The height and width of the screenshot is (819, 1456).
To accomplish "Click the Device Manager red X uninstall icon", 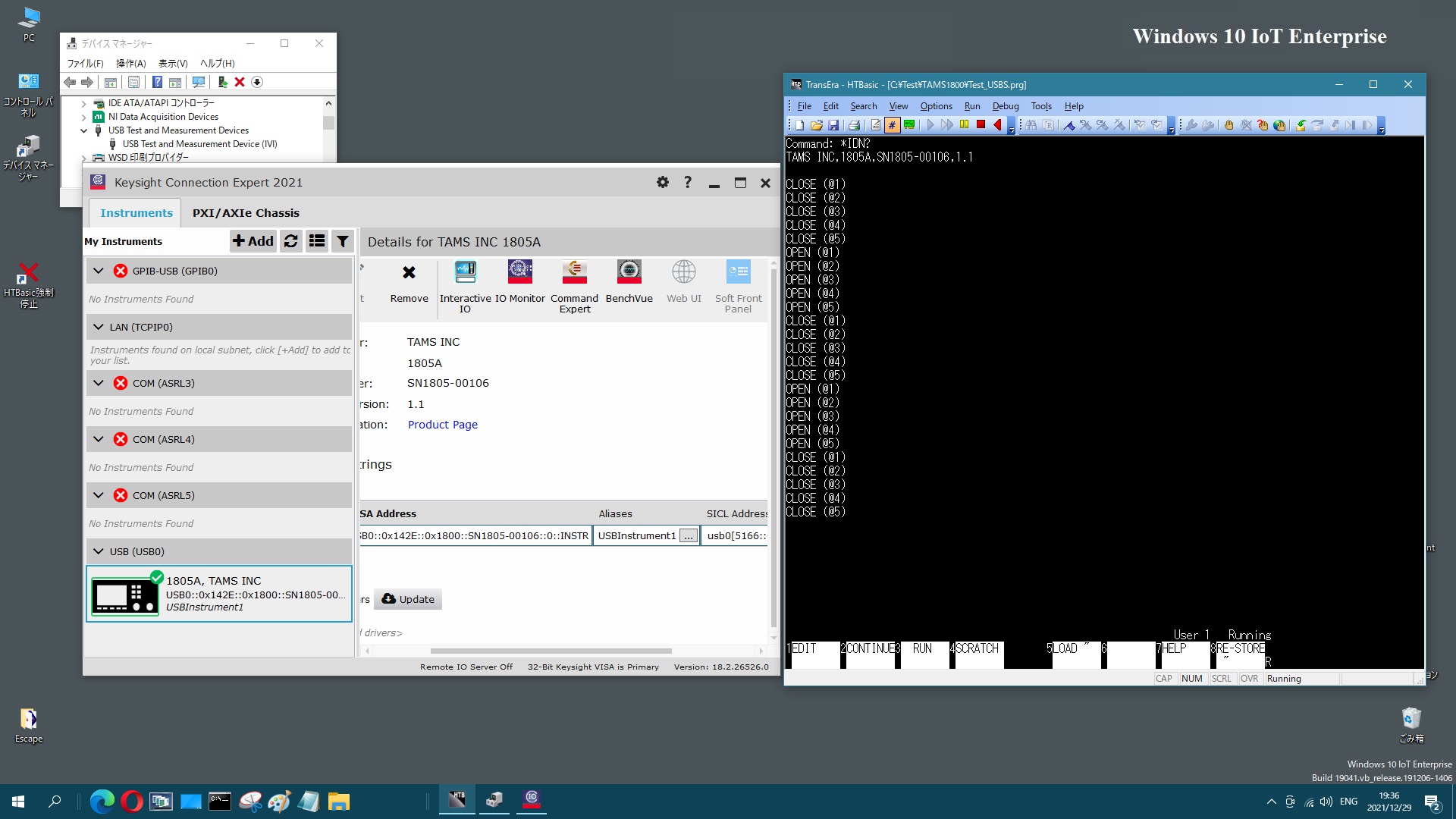I will click(240, 82).
